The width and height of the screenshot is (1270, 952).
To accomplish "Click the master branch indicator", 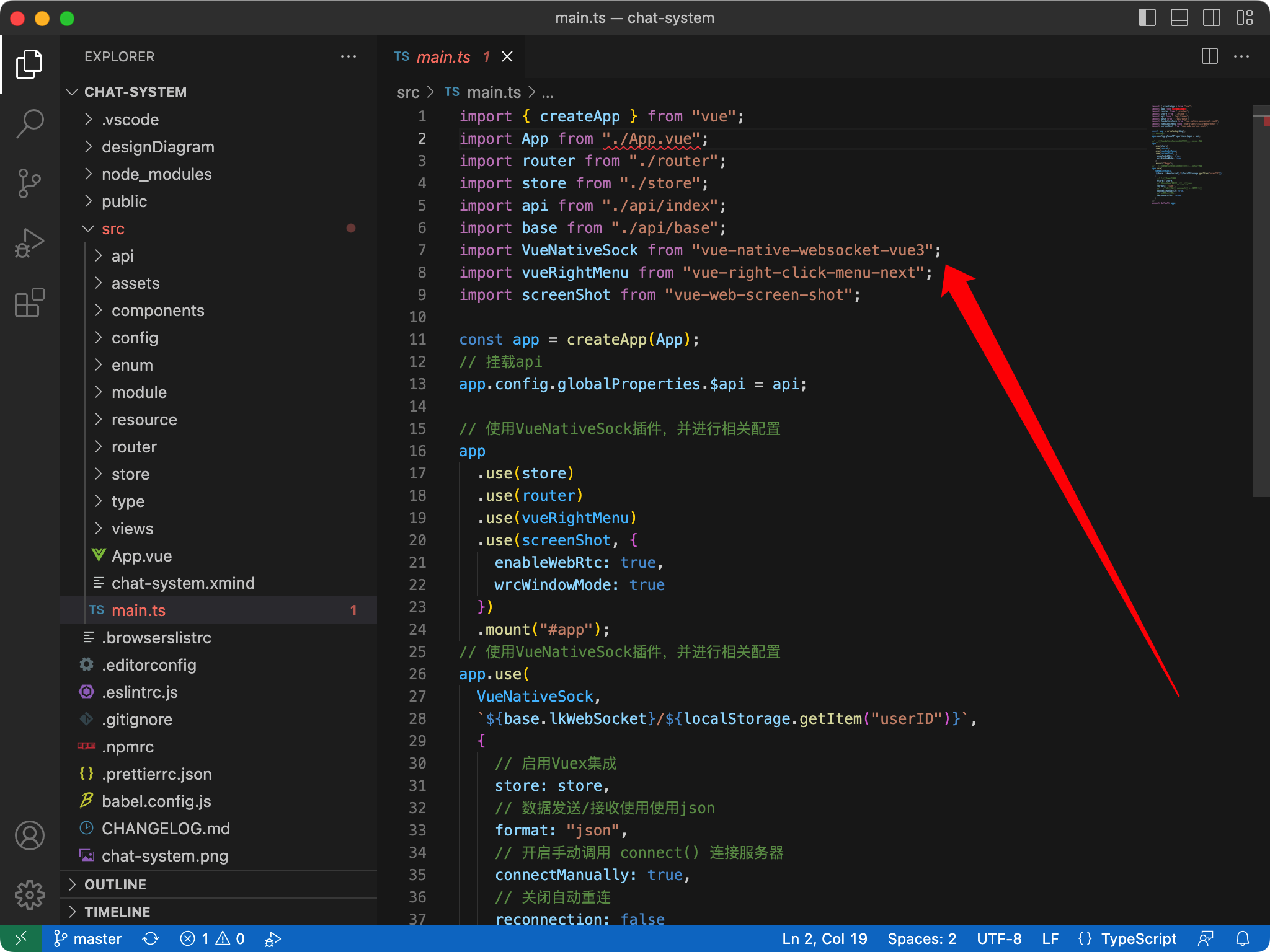I will point(88,938).
